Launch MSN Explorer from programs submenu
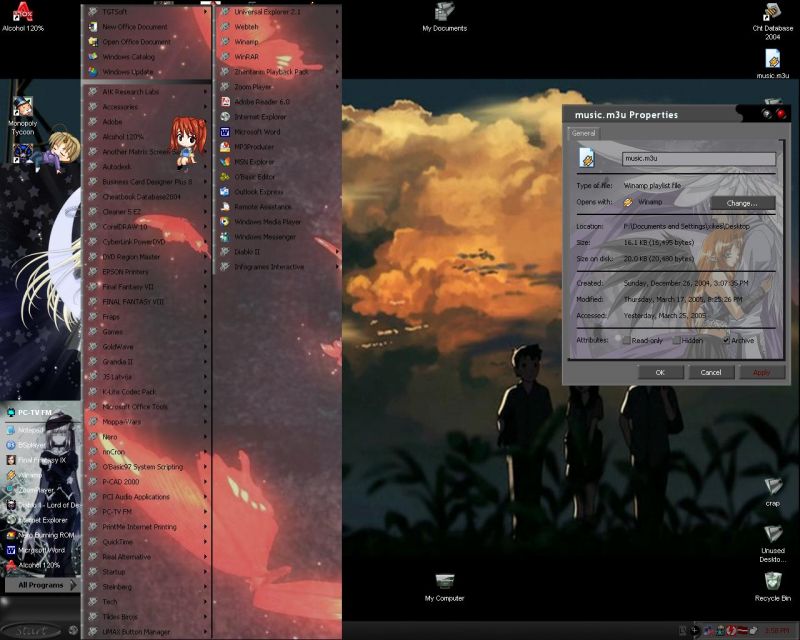 pos(278,162)
